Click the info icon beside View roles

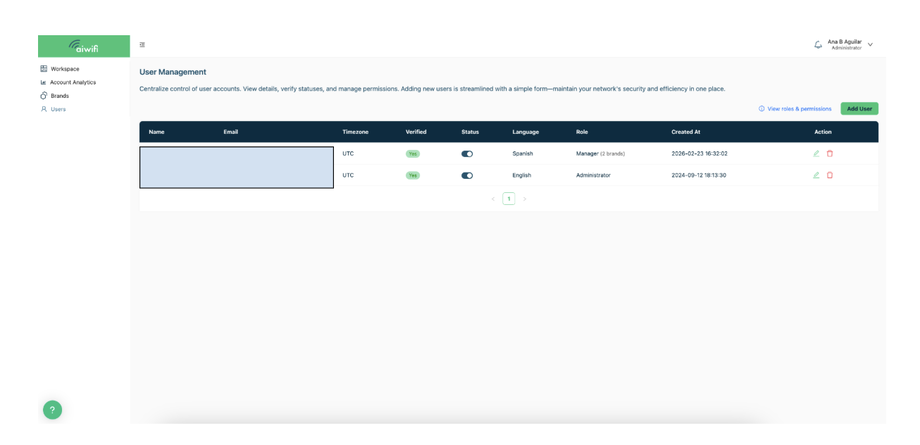pyautogui.click(x=762, y=109)
